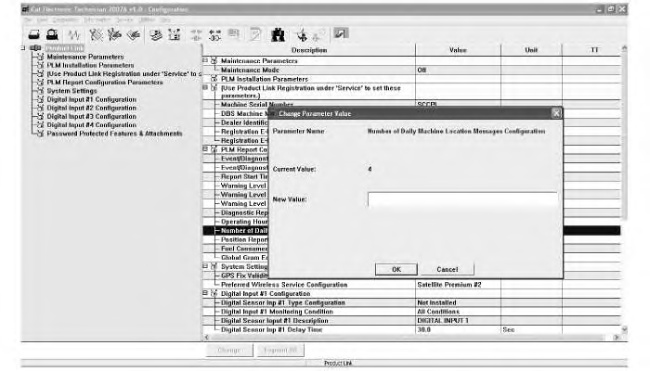Image resolution: width=650 pixels, height=371 pixels.
Task: Open the Information menu
Action: [x=97, y=20]
